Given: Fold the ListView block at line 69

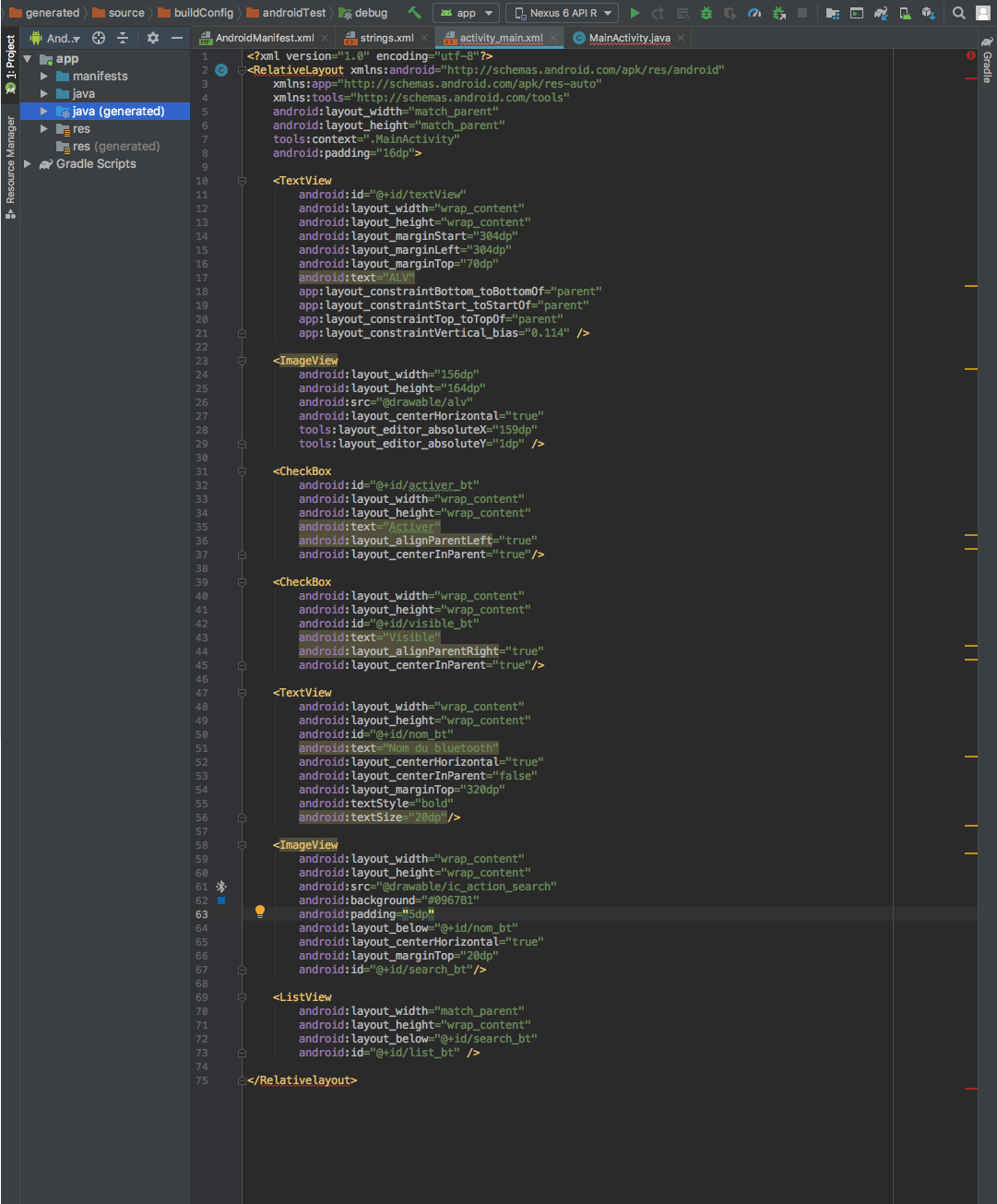Looking at the screenshot, I should 242,997.
